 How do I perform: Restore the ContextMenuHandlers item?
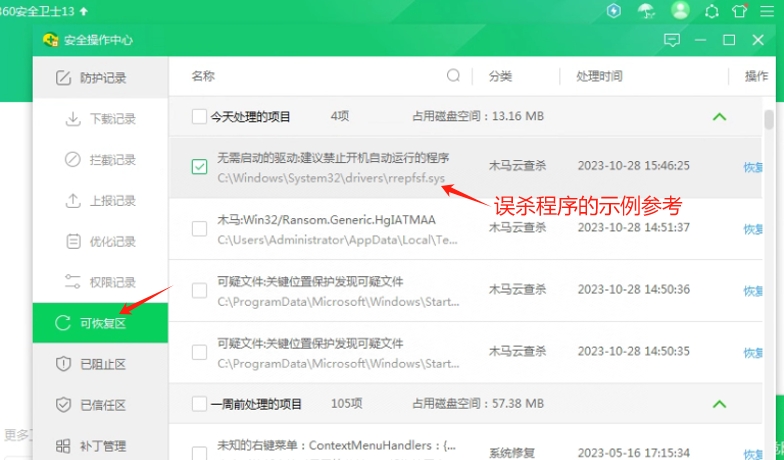(x=753, y=454)
